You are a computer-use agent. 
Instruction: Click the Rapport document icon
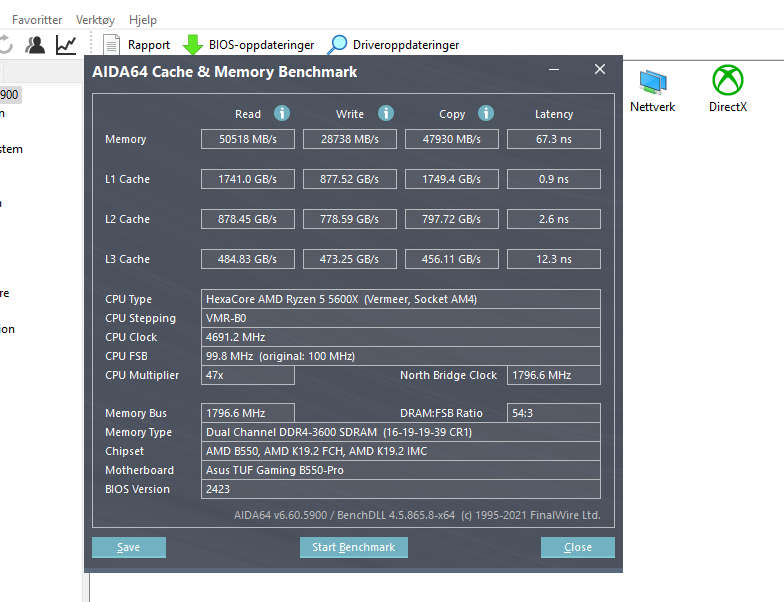click(111, 44)
